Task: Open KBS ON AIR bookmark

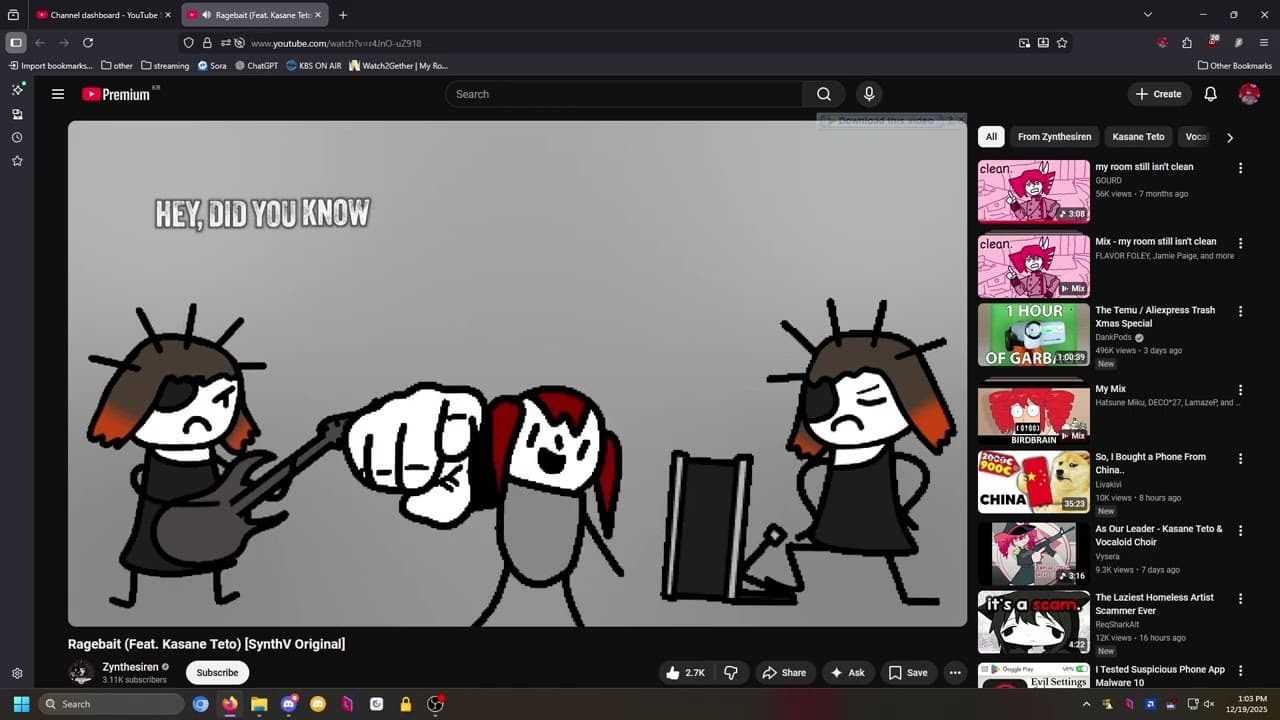Action: (313, 66)
